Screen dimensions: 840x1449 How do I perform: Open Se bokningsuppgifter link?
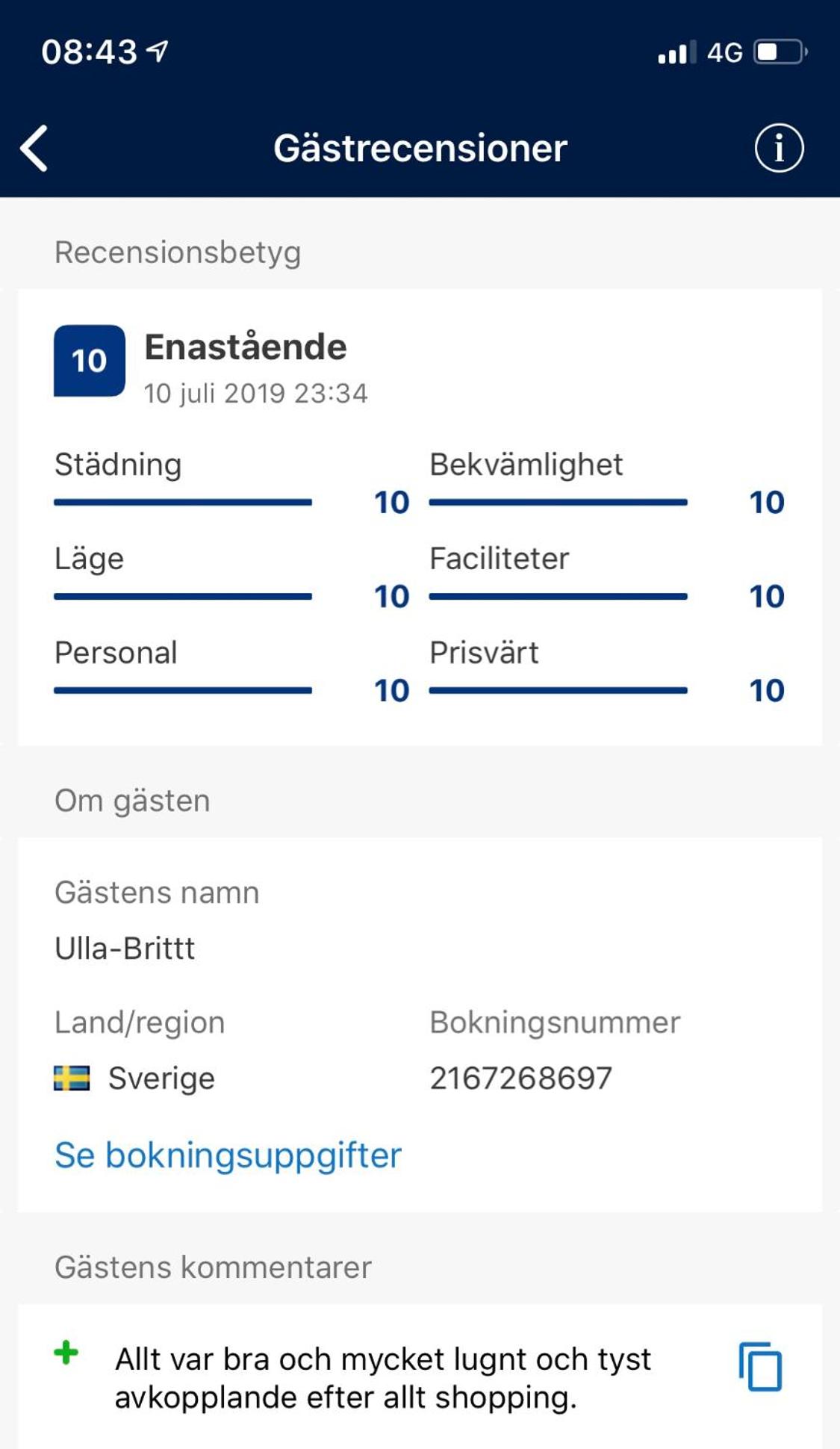(228, 1155)
